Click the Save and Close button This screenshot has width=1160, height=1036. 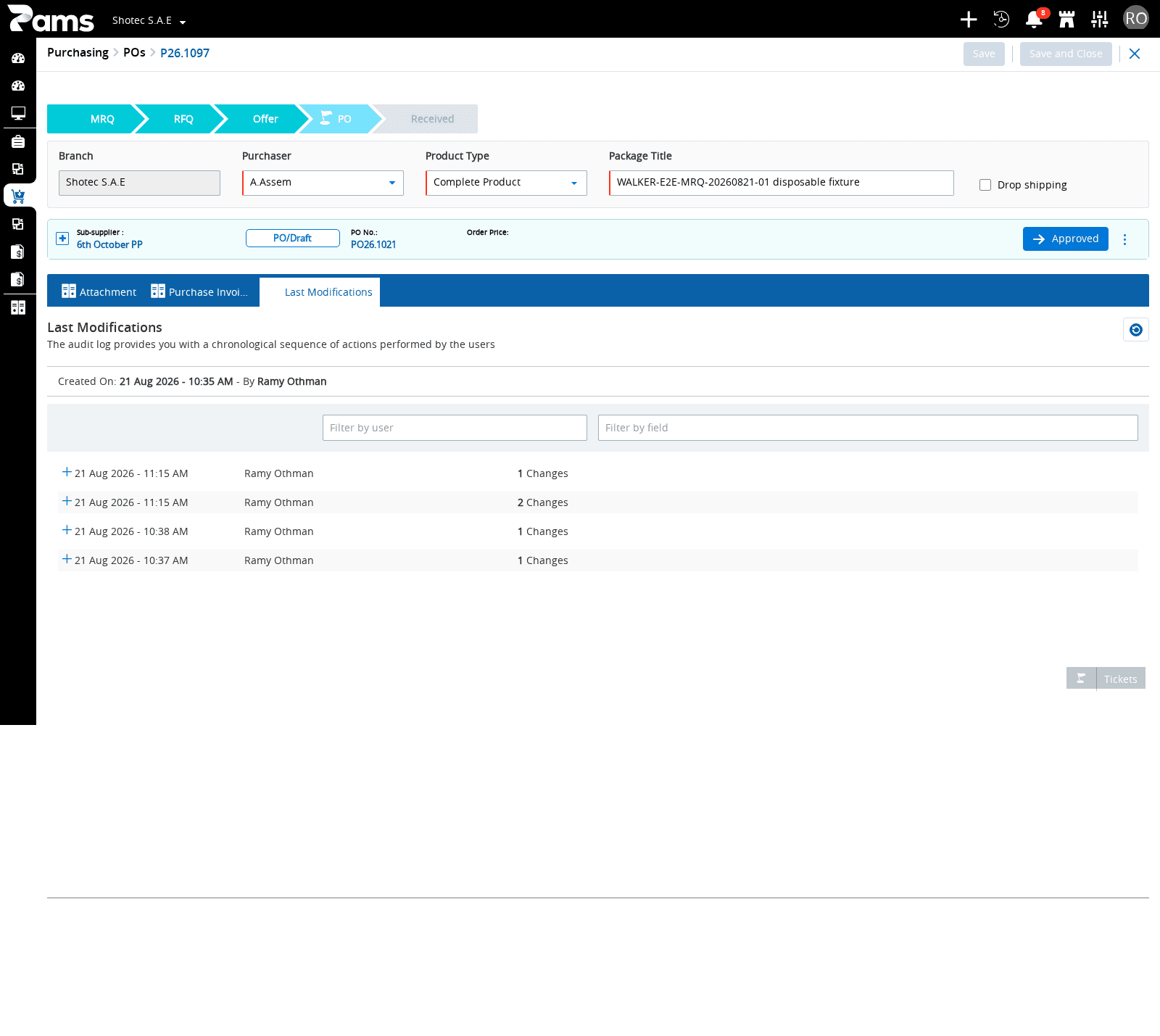(x=1066, y=54)
